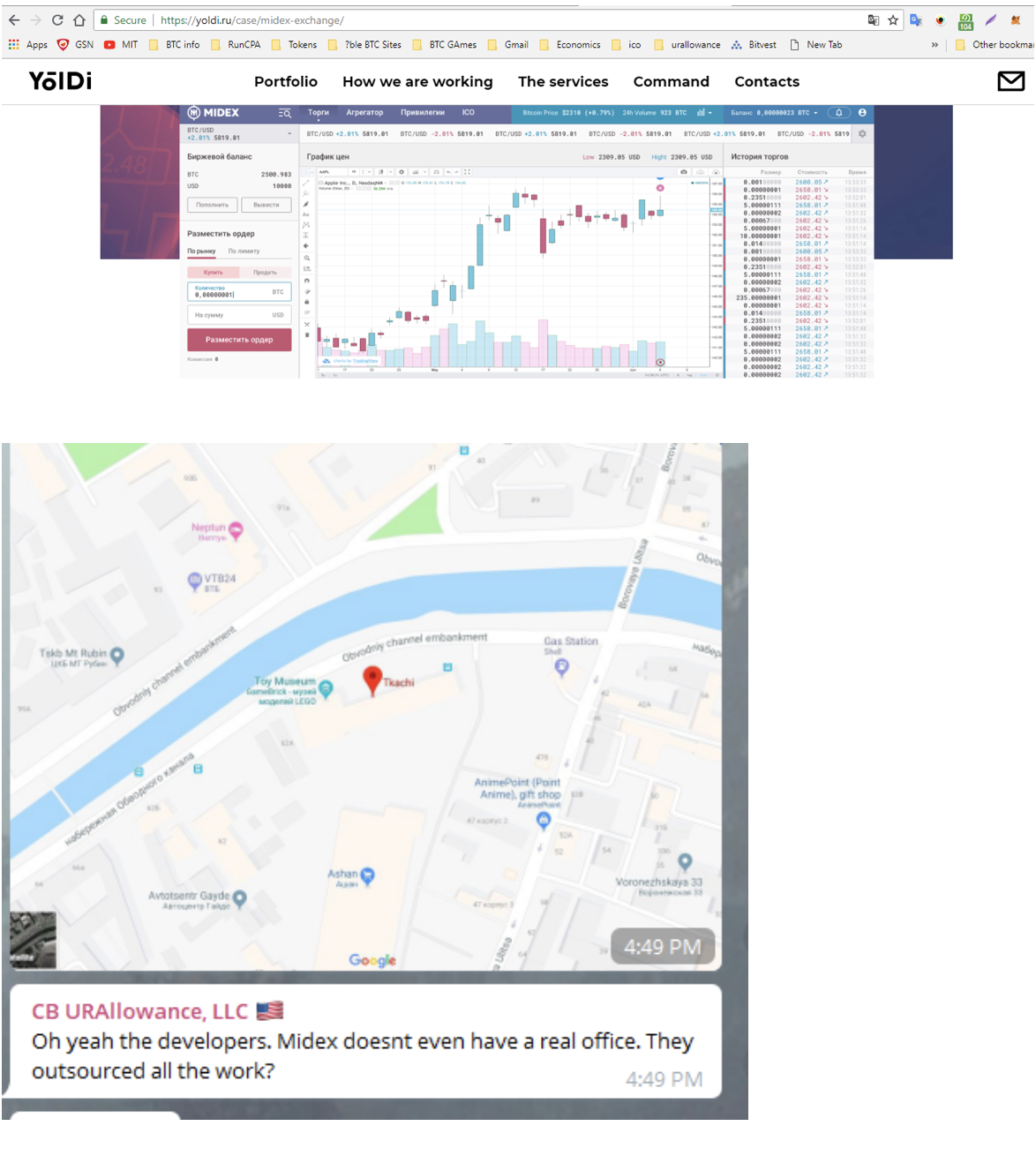1036x1171 pixels.
Task: Go back using the browser back arrow
Action: click(x=14, y=19)
